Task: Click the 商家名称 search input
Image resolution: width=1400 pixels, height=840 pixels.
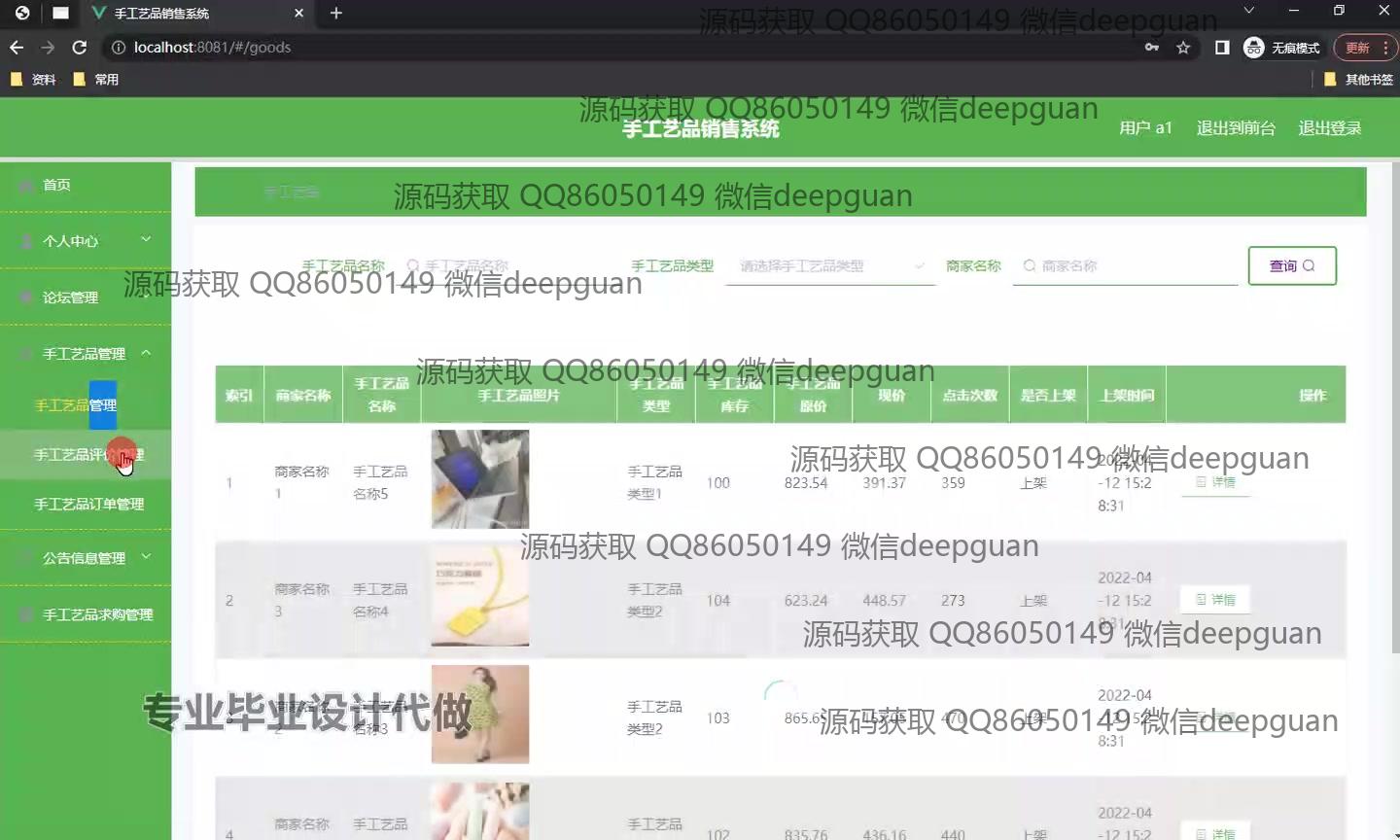Action: point(1125,265)
